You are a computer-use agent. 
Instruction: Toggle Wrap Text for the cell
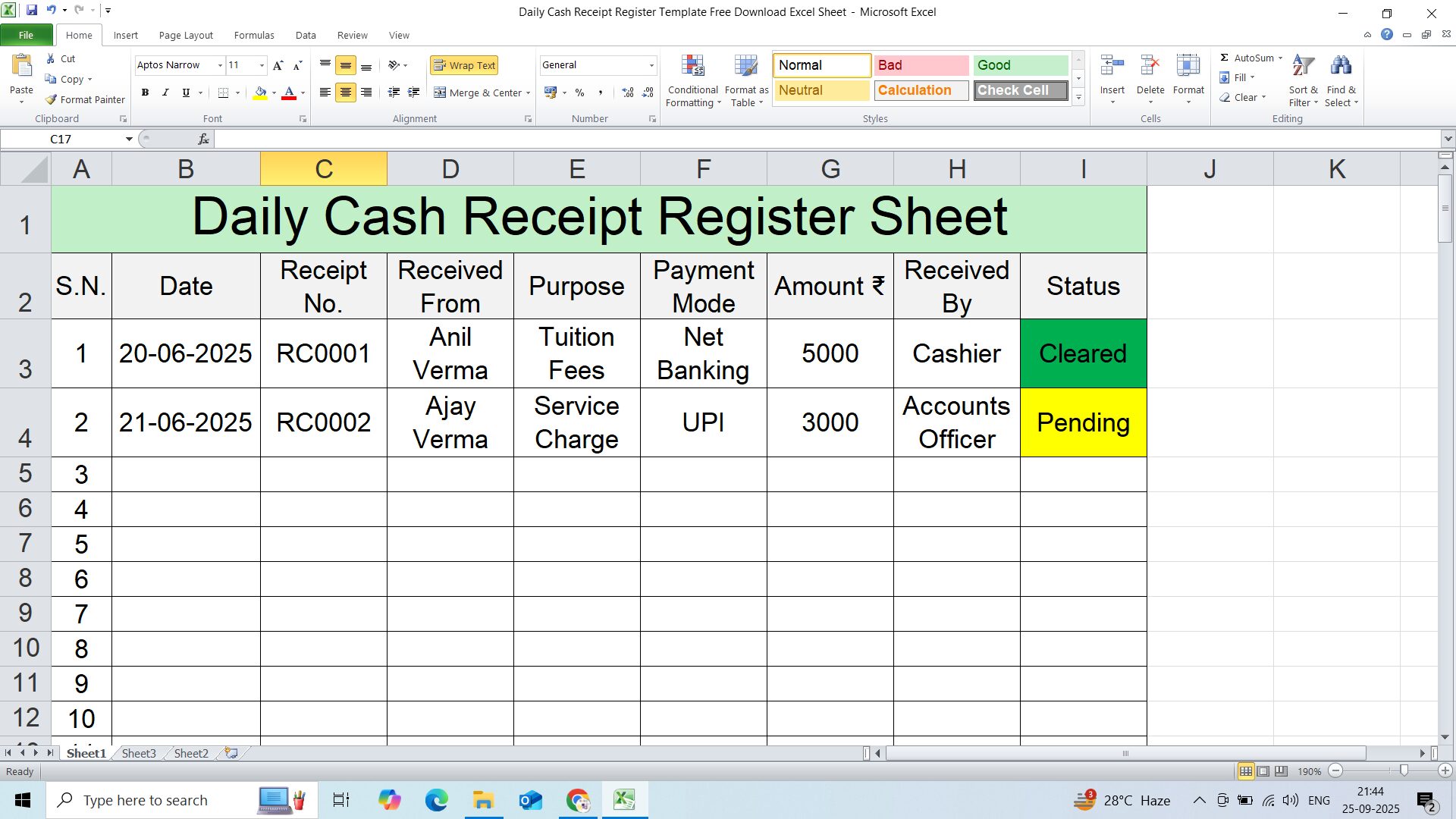point(463,65)
